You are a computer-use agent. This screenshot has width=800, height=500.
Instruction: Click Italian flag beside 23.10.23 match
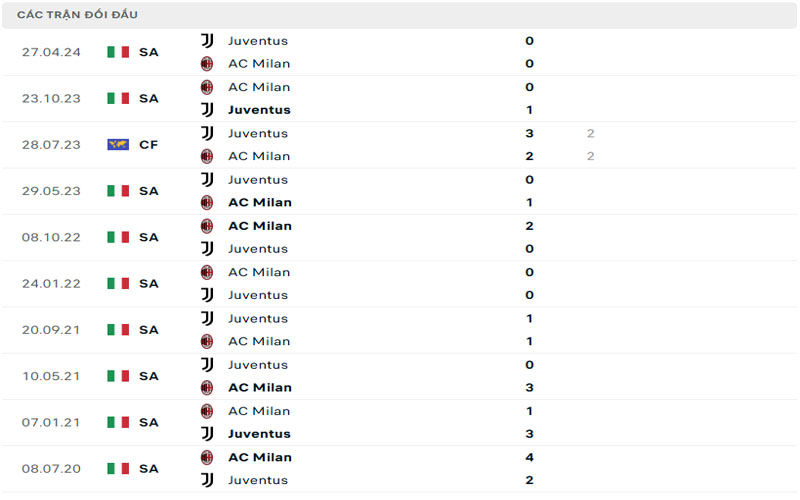click(118, 98)
